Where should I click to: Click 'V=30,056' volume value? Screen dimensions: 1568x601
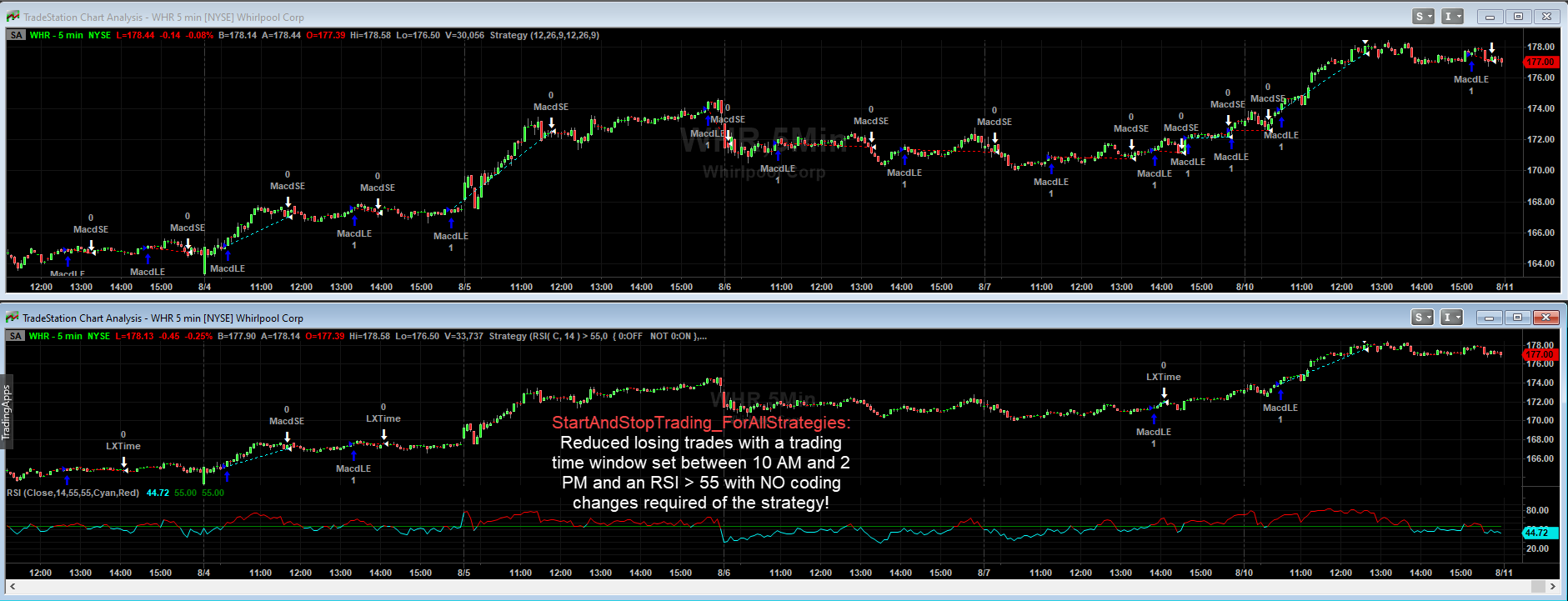(x=464, y=35)
